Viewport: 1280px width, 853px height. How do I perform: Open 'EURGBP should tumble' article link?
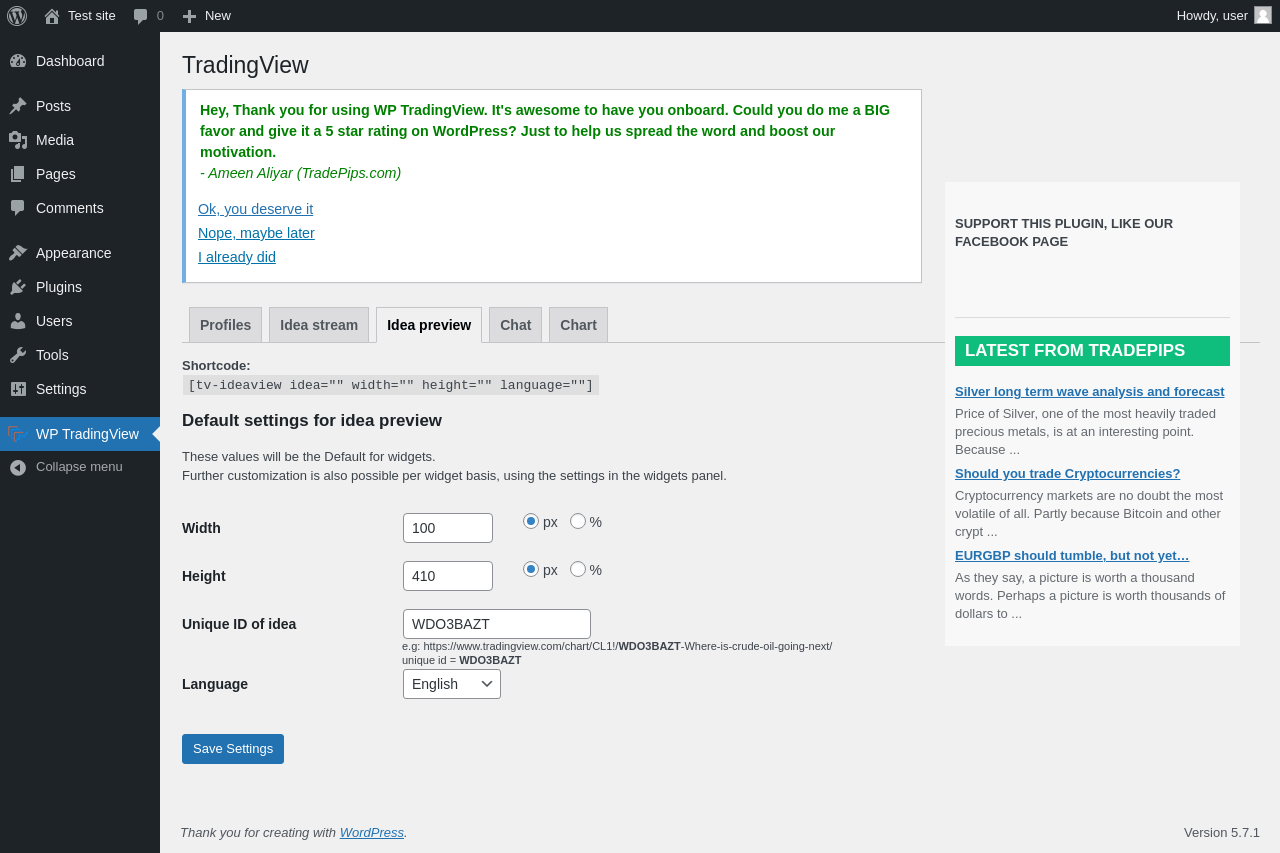coord(1072,556)
